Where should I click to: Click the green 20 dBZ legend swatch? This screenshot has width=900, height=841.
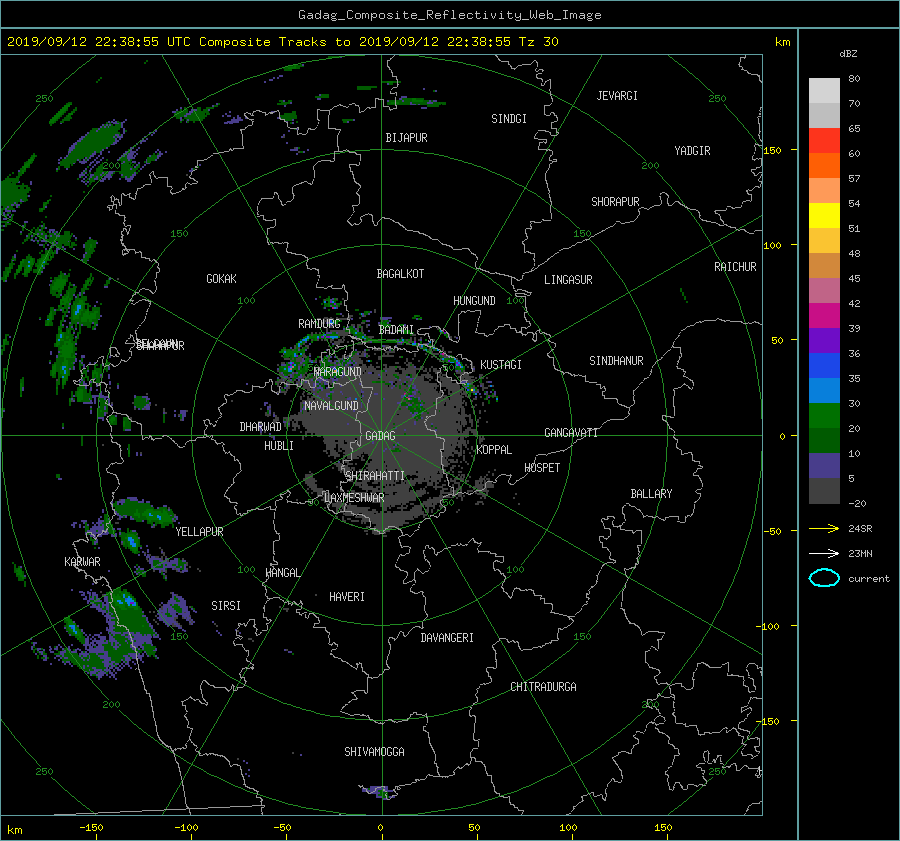click(x=824, y=416)
